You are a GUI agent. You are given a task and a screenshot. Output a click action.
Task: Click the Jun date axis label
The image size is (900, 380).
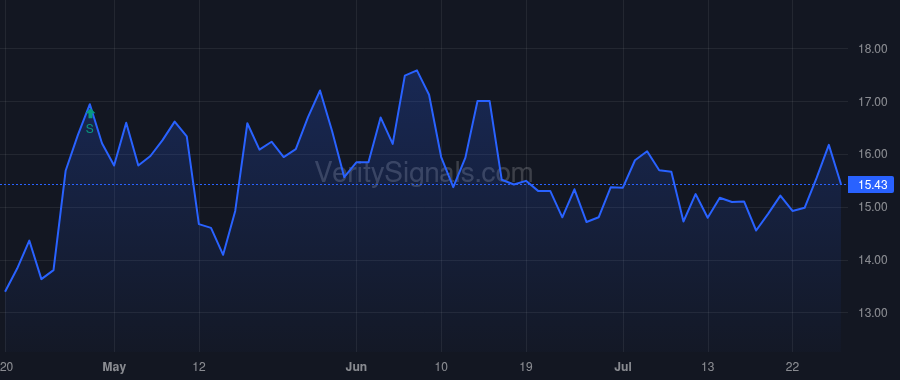tap(356, 367)
